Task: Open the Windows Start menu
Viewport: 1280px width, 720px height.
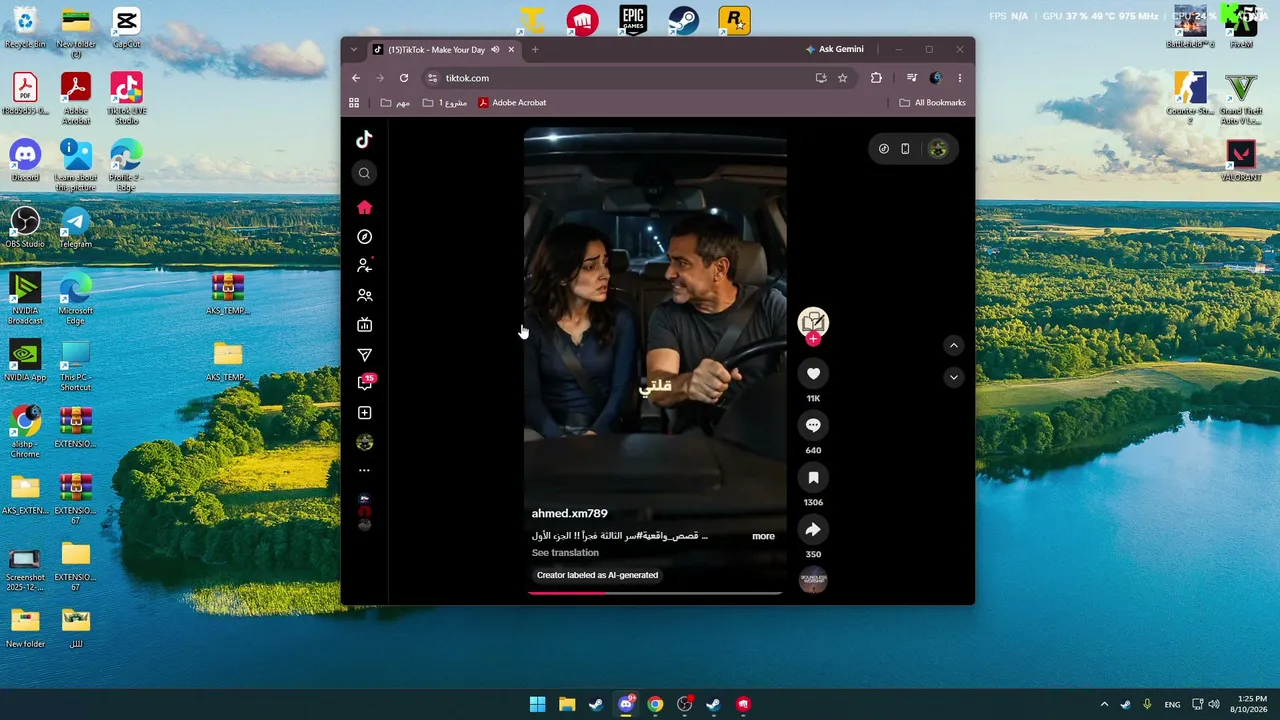Action: 537,704
